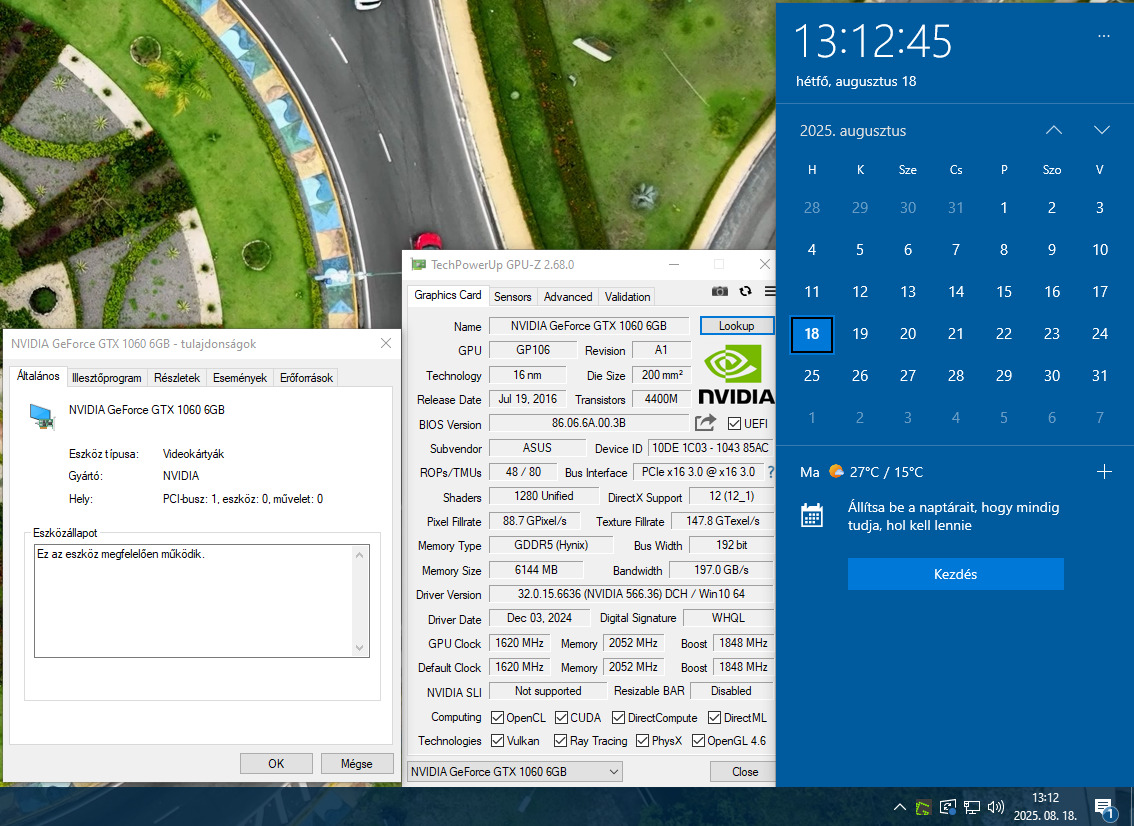Screen dimensions: 1134x826
Task: Click the weather icon next to 27°C
Action: (836, 472)
